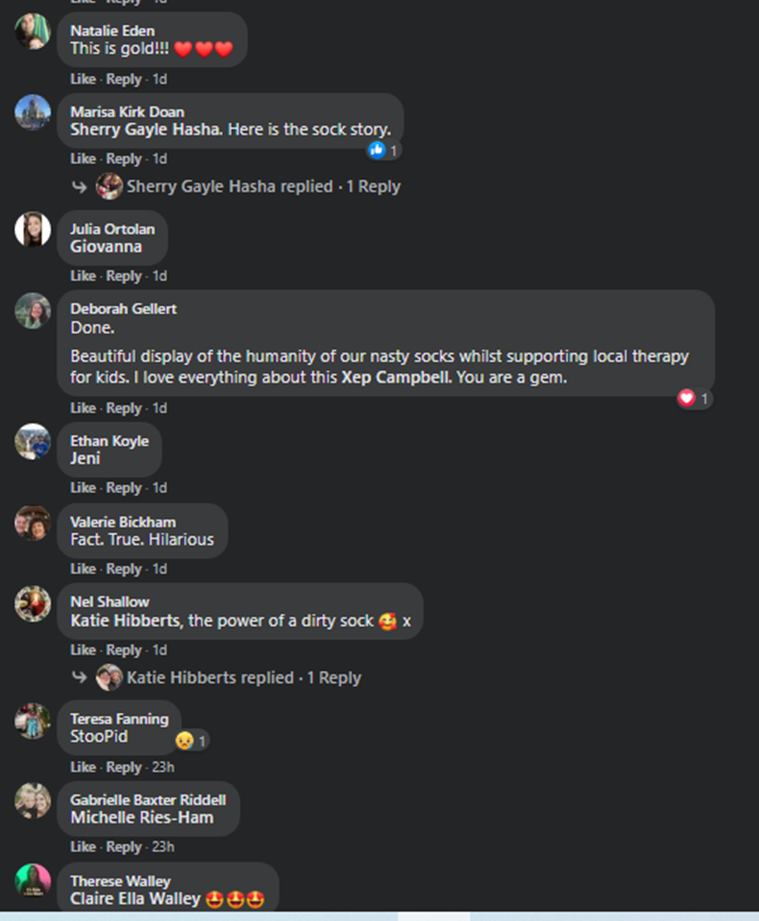The image size is (759, 921).
Task: Click the 23h timestamp on Gabrielle's comment
Action: coord(162,847)
